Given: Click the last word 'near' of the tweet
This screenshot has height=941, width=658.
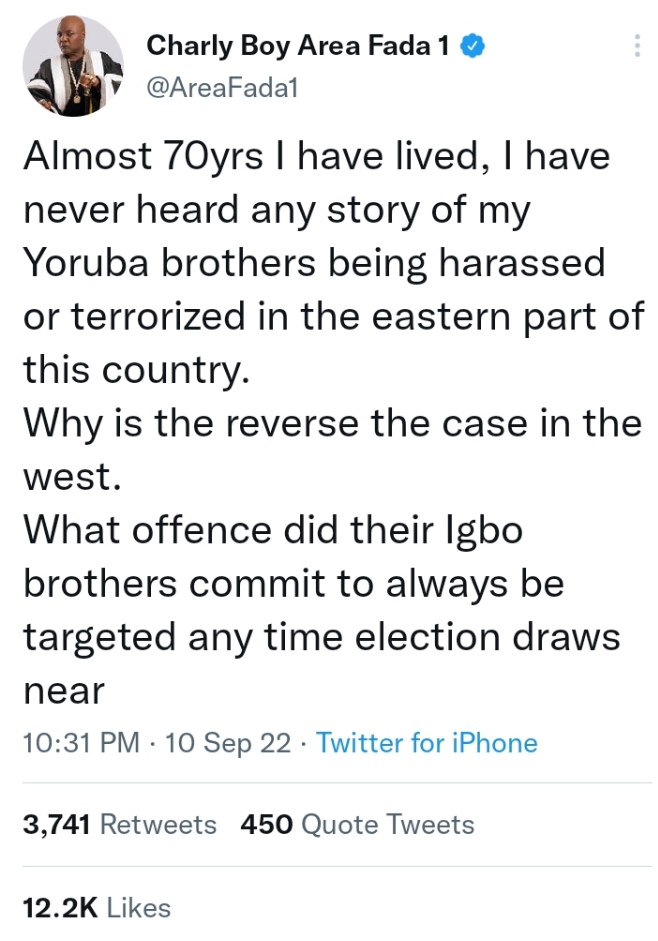Looking at the screenshot, I should pyautogui.click(x=63, y=690).
